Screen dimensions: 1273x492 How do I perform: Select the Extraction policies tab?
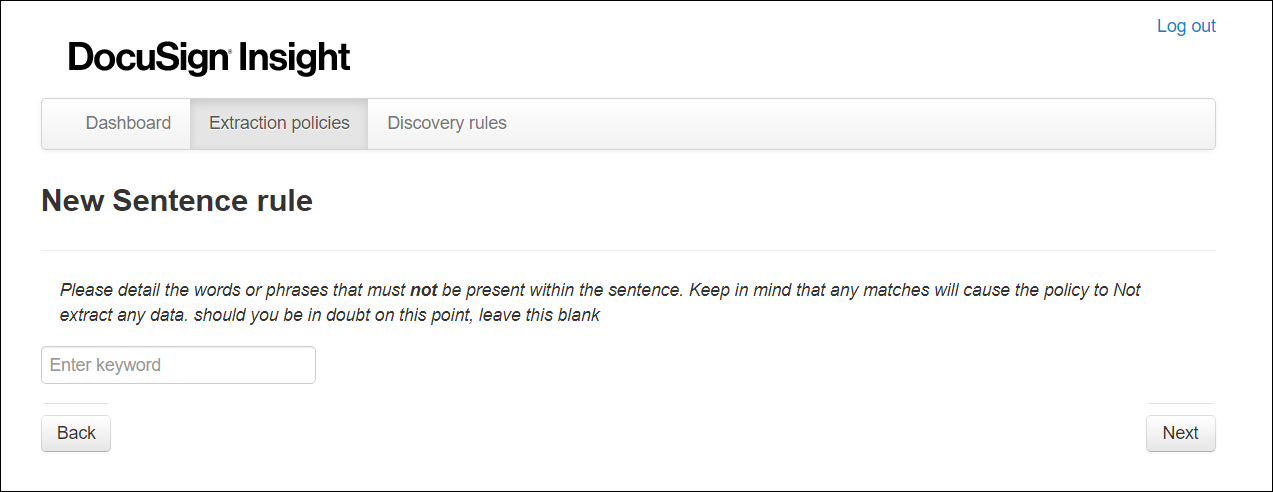(x=279, y=124)
